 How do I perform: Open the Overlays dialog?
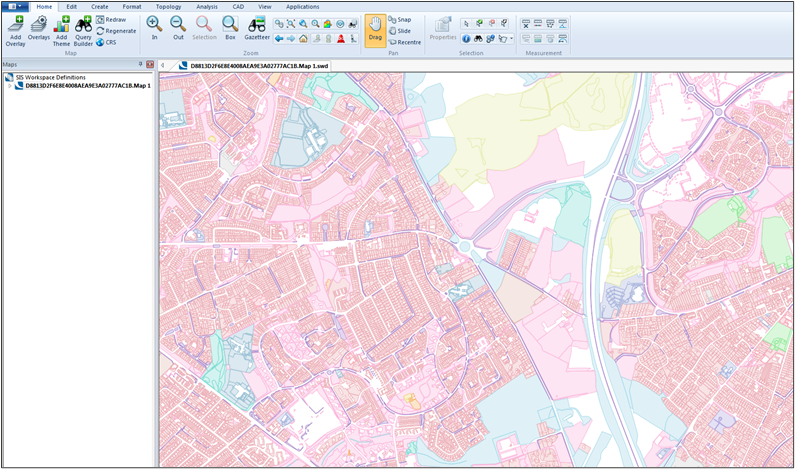(38, 26)
